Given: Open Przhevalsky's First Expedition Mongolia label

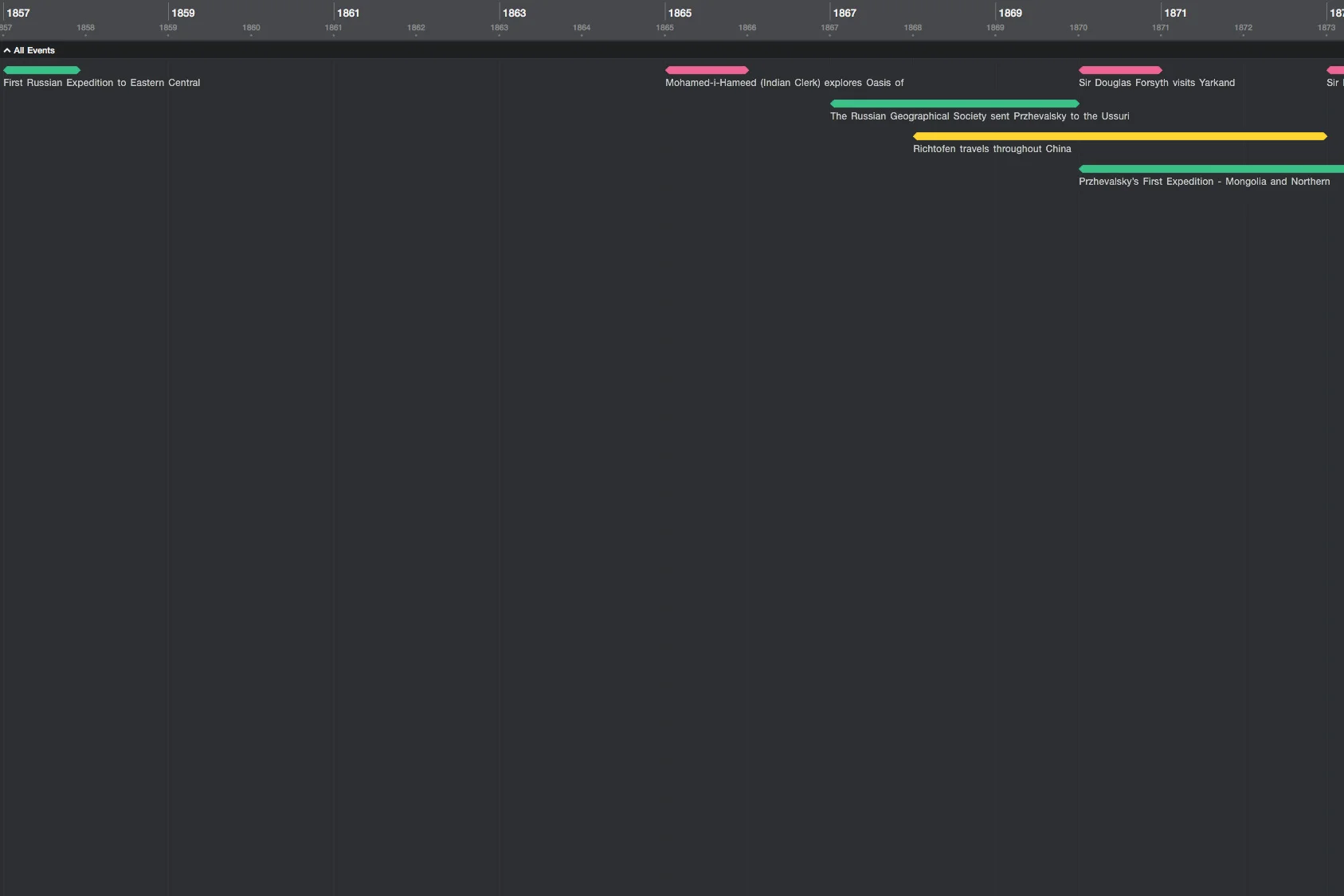Looking at the screenshot, I should pyautogui.click(x=1205, y=182).
